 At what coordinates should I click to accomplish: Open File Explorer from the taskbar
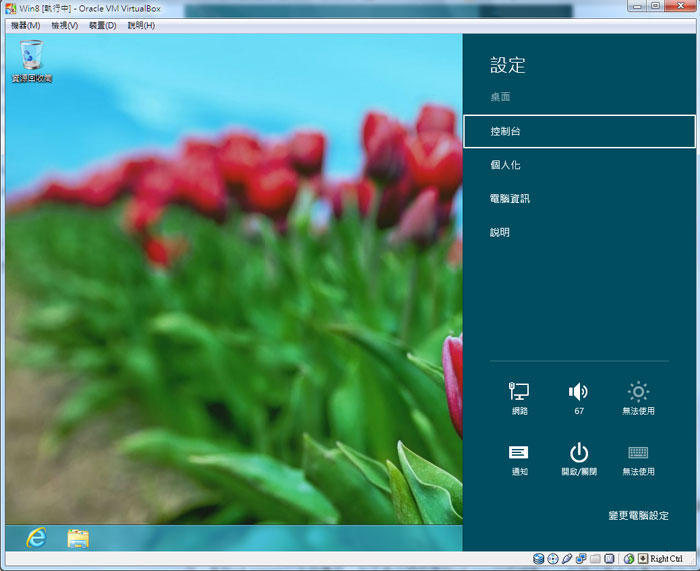[x=78, y=538]
